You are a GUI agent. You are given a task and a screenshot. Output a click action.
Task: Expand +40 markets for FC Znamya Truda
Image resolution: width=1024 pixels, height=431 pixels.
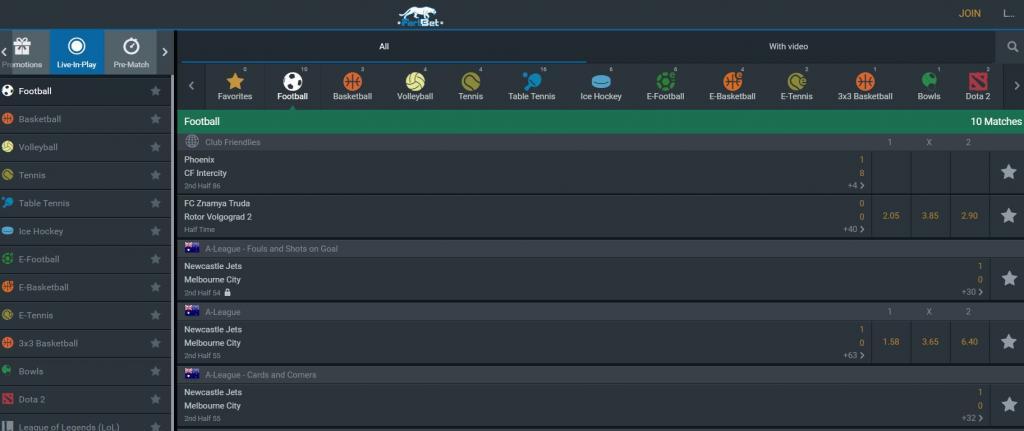point(853,229)
